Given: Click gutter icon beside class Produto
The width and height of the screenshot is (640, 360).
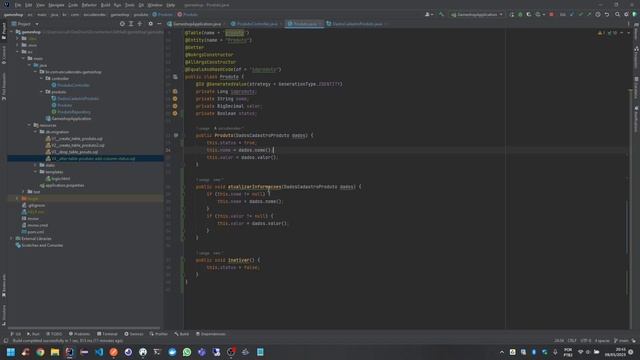Looking at the screenshot, I should [175, 77].
